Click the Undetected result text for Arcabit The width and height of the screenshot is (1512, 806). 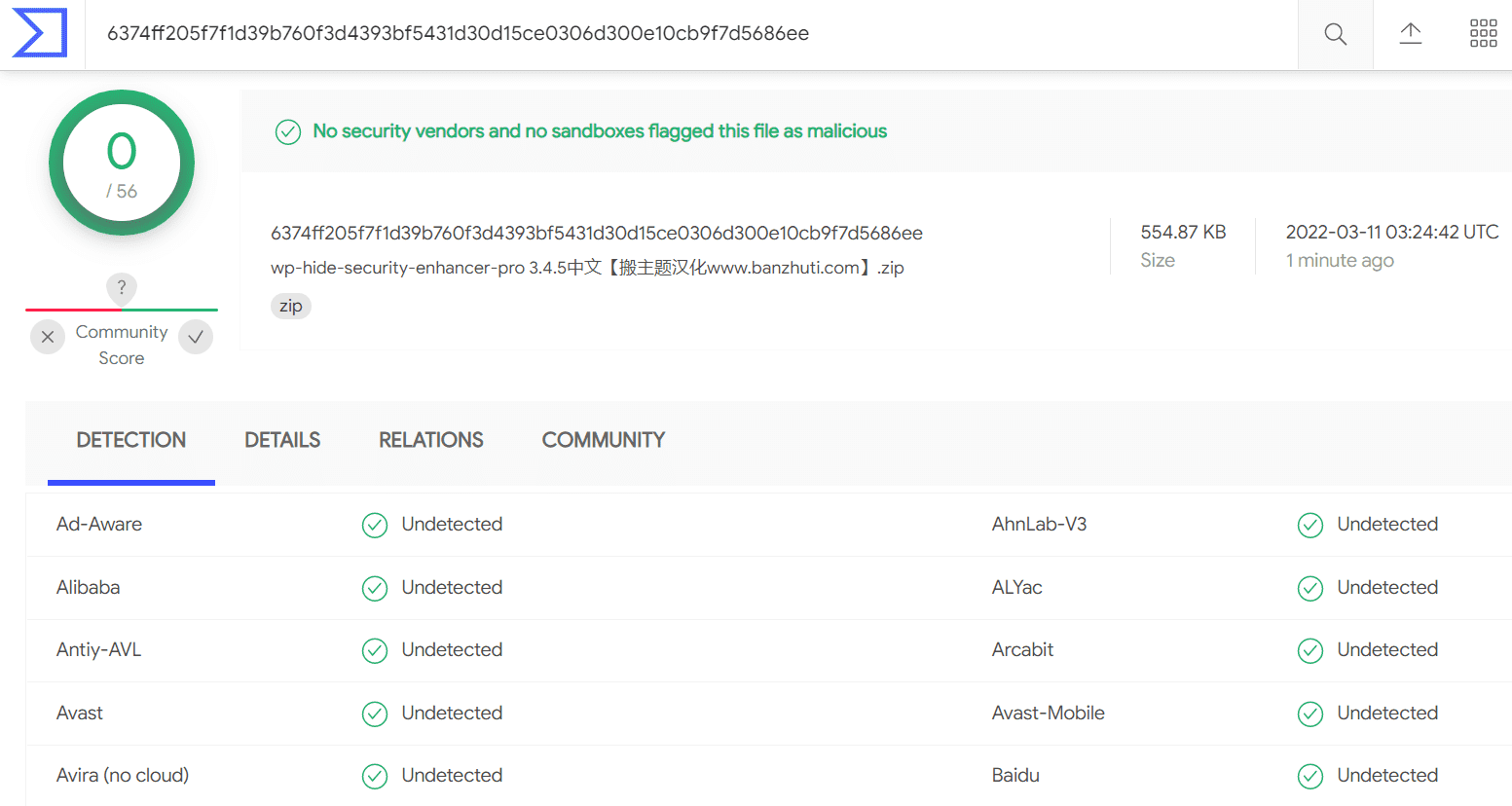1388,649
